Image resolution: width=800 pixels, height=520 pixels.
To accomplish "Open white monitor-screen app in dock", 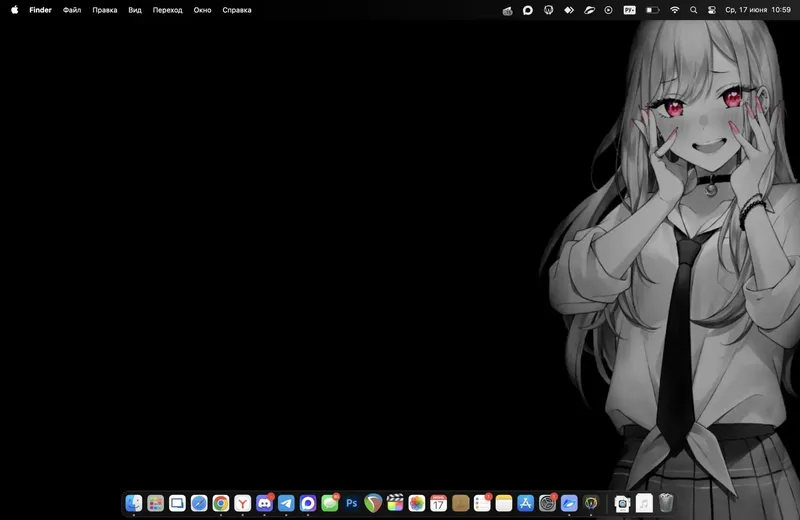I will point(178,503).
